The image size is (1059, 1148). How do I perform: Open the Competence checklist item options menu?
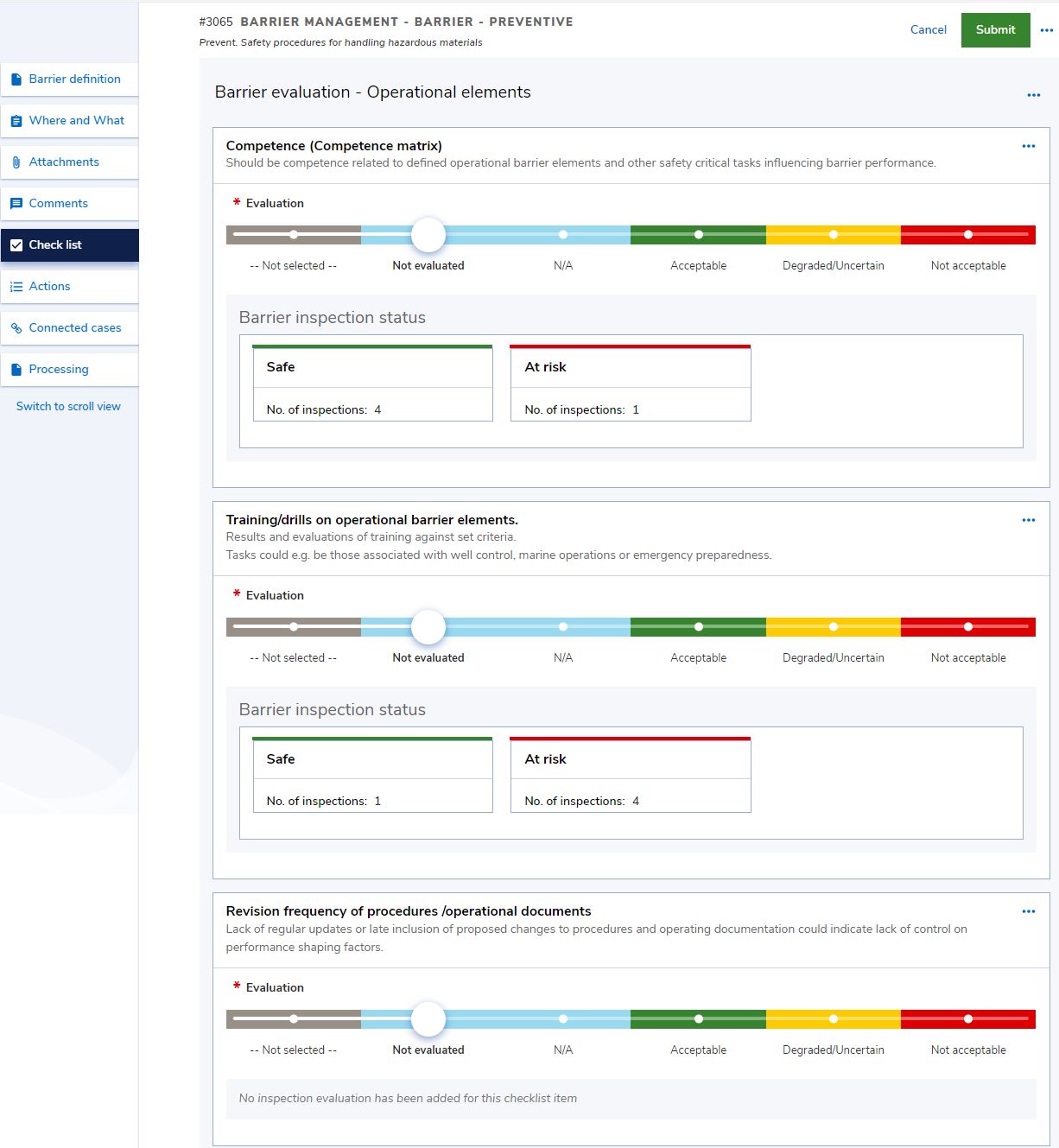click(x=1028, y=146)
